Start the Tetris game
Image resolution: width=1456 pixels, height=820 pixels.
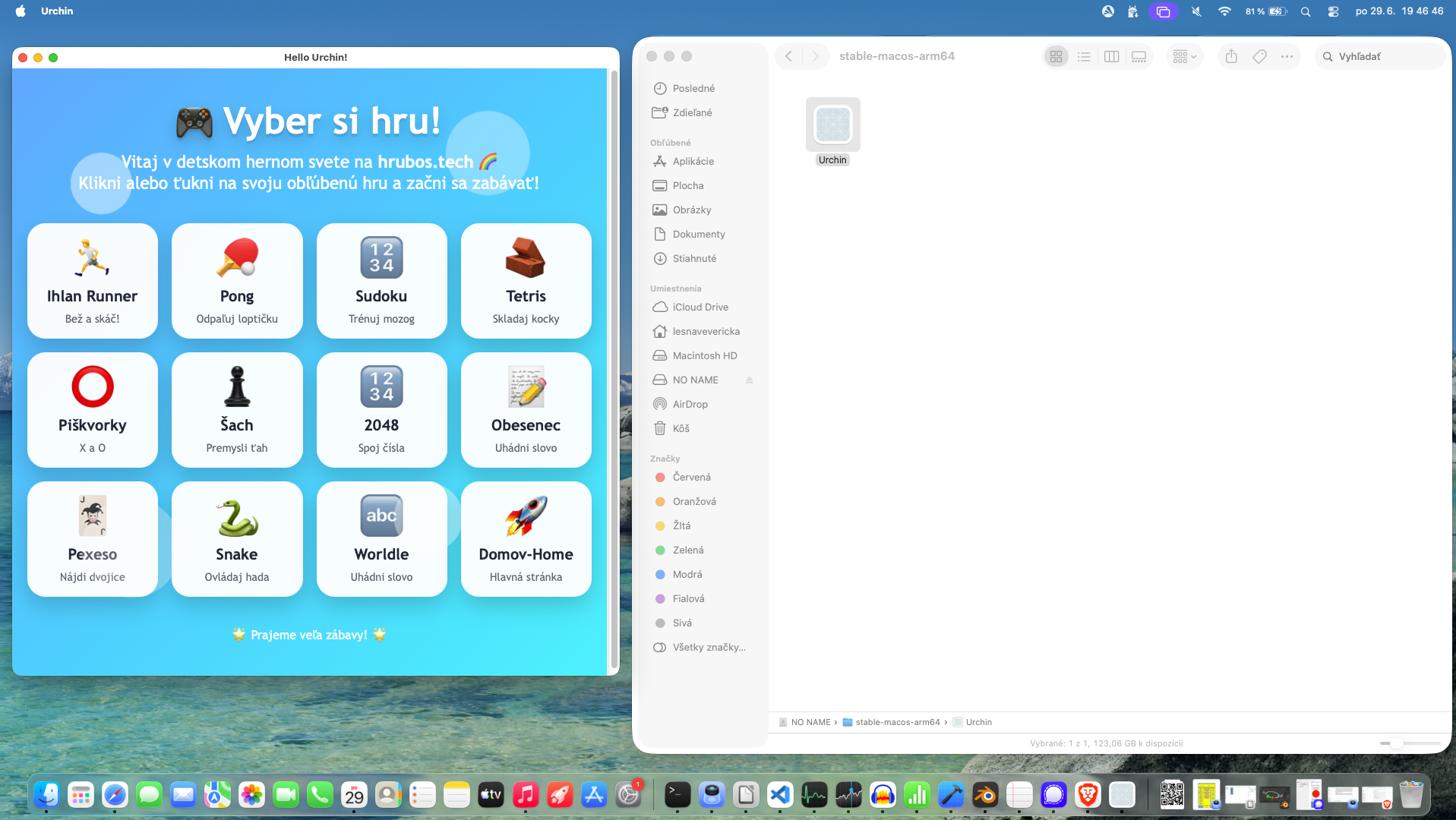pos(526,281)
